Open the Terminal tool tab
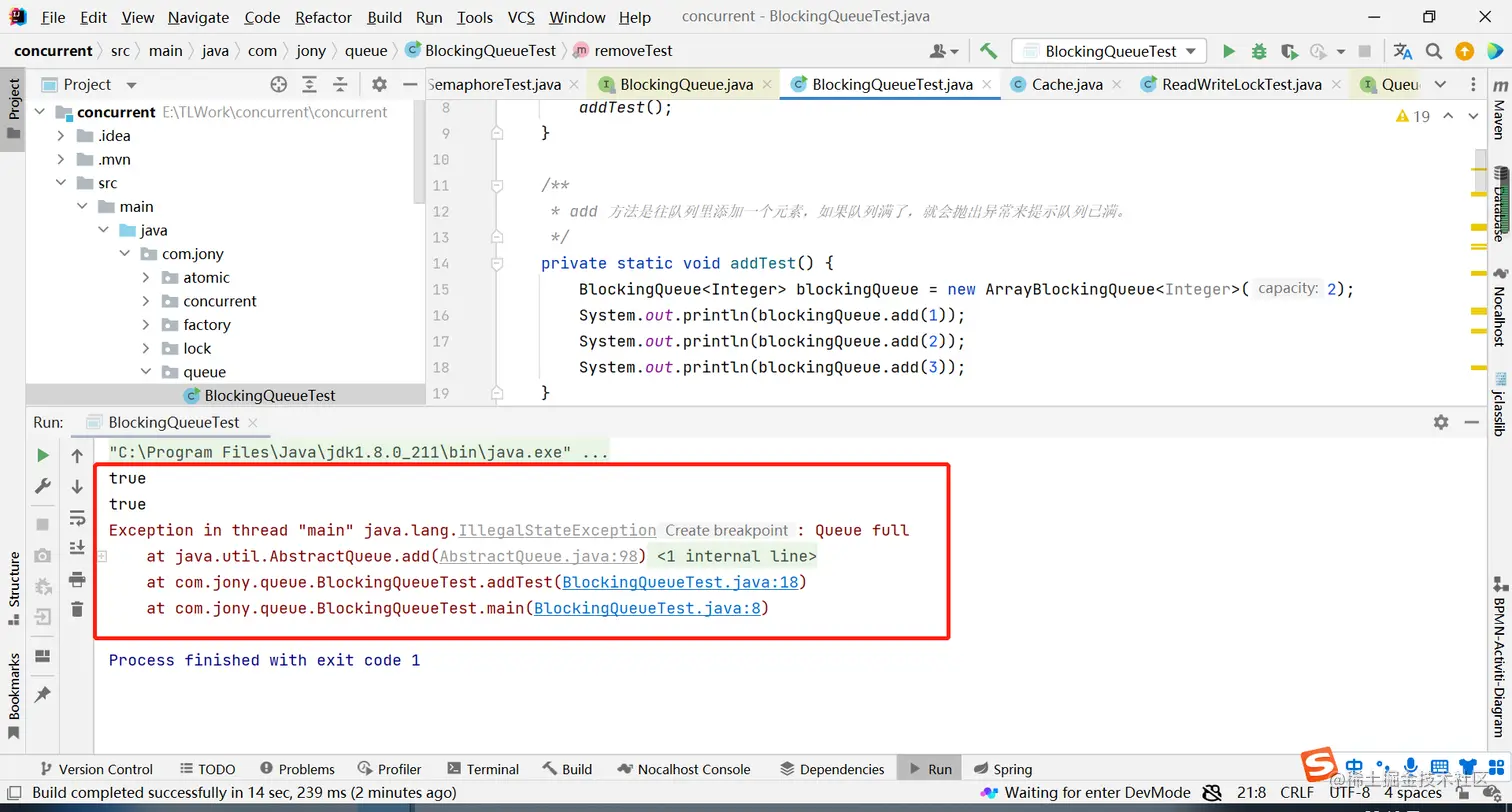 click(483, 769)
